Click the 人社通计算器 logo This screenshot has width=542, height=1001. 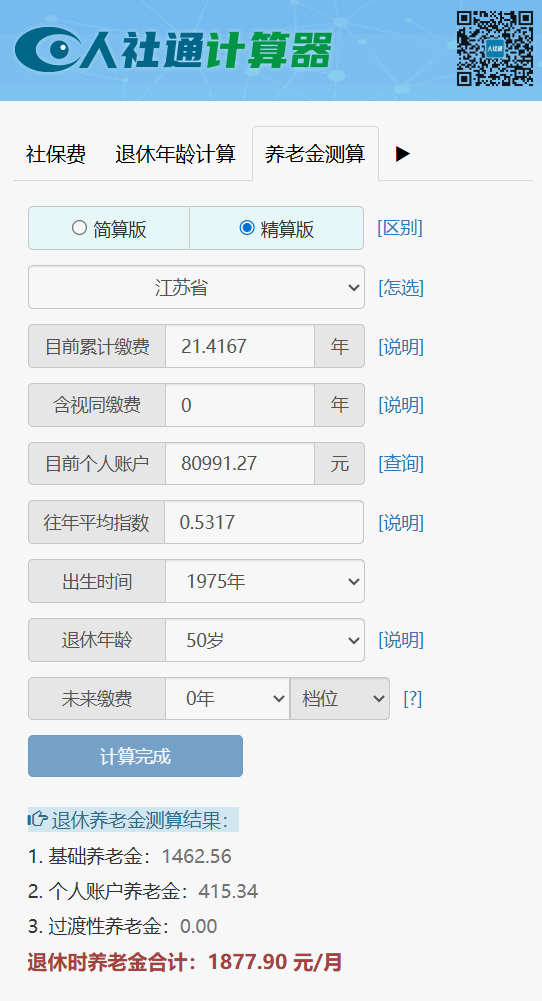pyautogui.click(x=173, y=49)
